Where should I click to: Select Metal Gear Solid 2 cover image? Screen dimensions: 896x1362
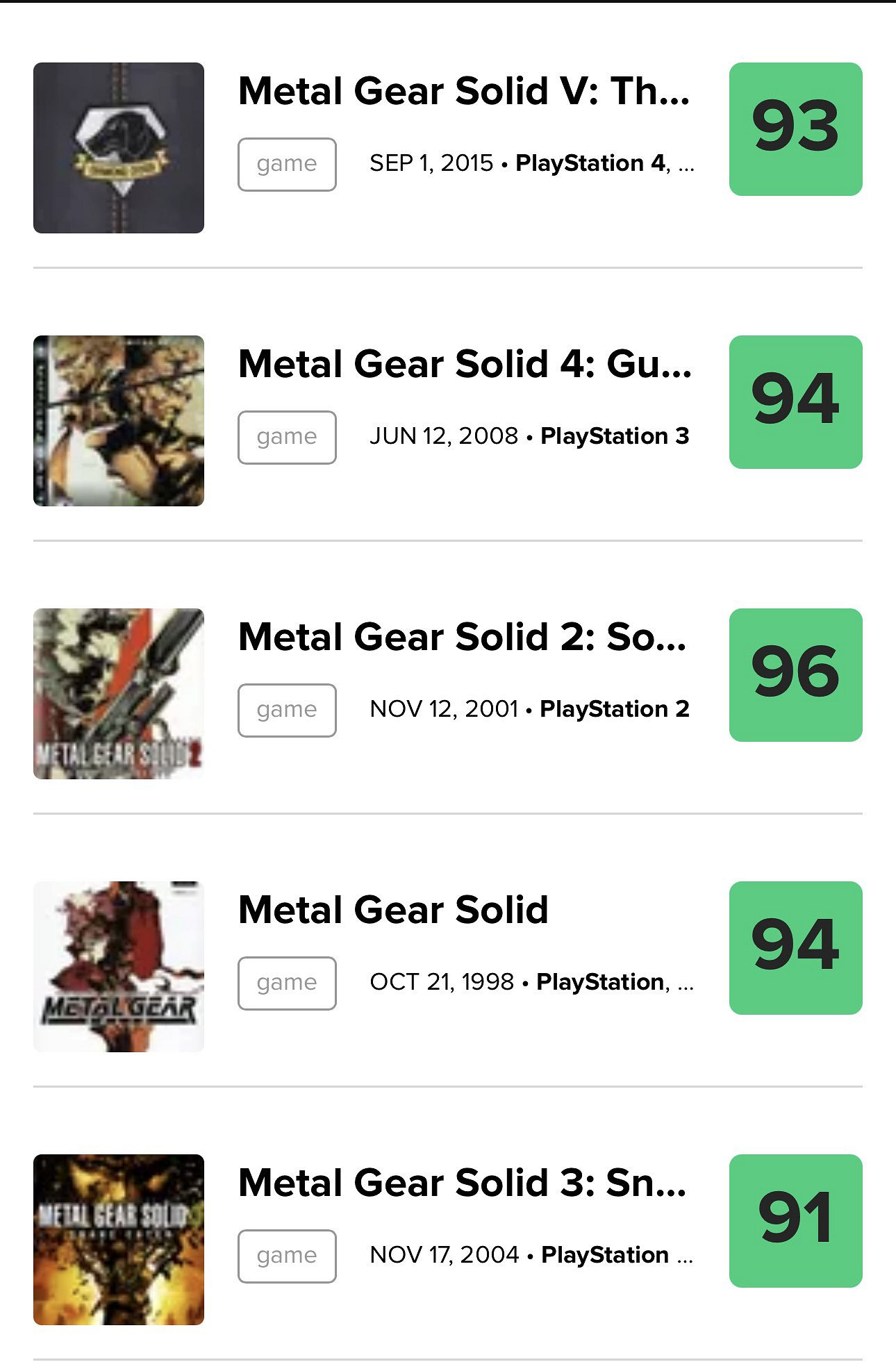point(119,694)
